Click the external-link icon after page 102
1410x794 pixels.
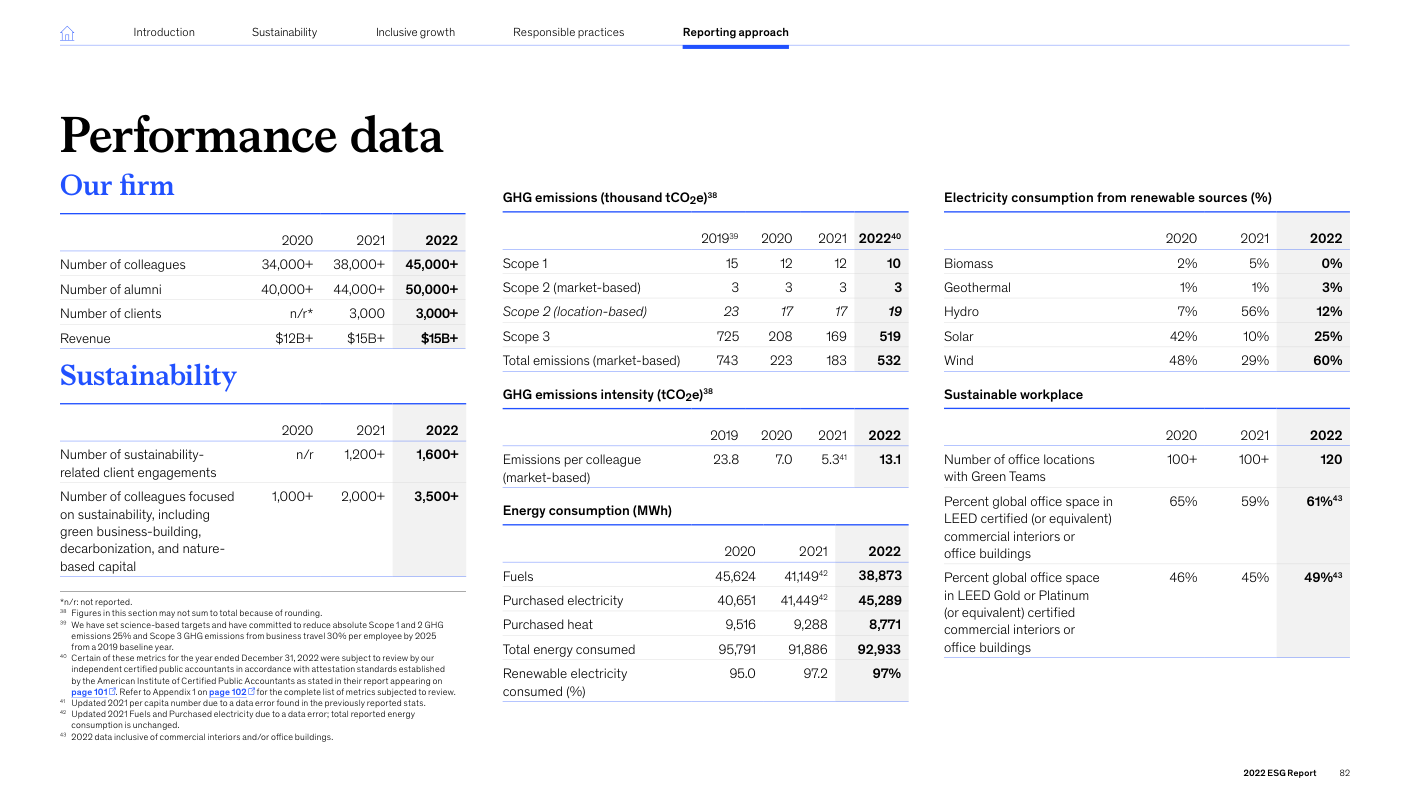[x=251, y=692]
